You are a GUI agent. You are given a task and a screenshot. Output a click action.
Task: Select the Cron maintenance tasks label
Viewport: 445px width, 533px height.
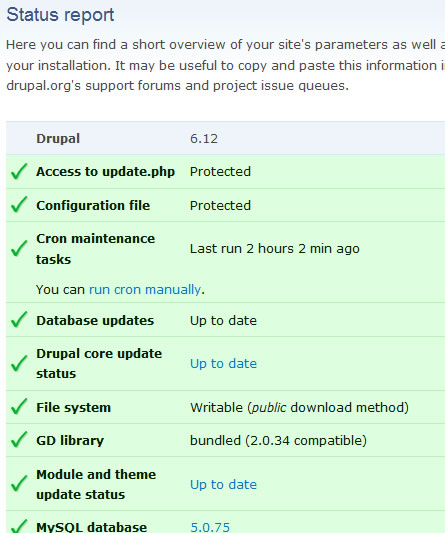[x=96, y=249]
